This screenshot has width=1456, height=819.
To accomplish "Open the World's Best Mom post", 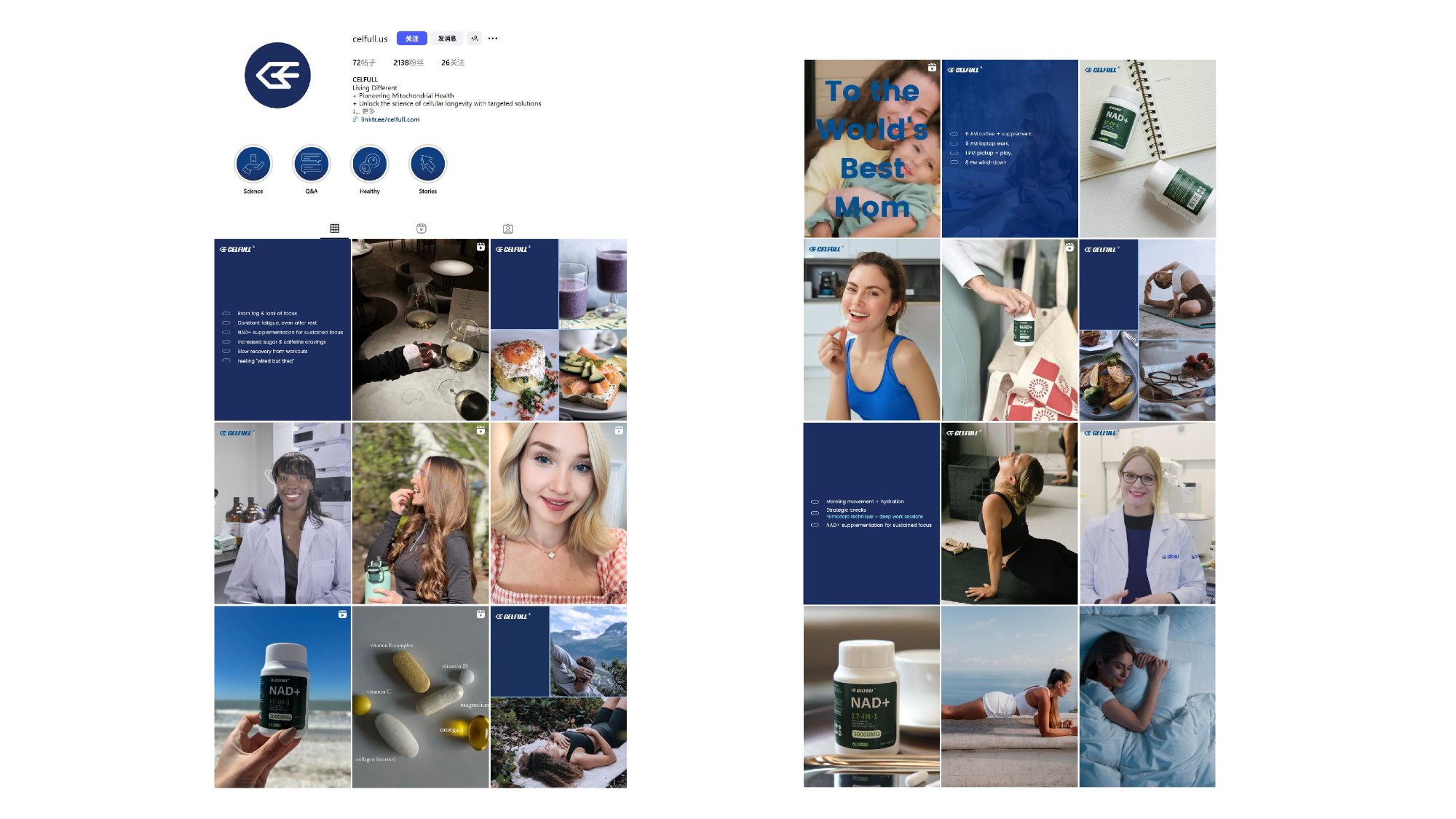I will [871, 149].
